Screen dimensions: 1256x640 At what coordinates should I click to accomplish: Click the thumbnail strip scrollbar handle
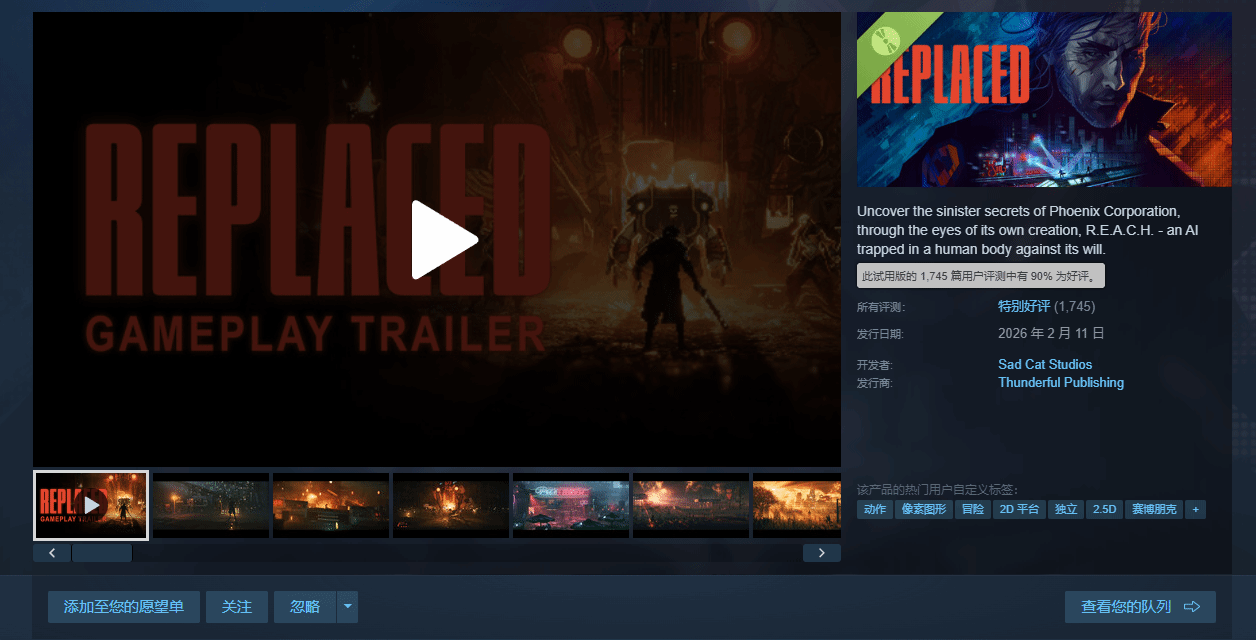pyautogui.click(x=102, y=553)
